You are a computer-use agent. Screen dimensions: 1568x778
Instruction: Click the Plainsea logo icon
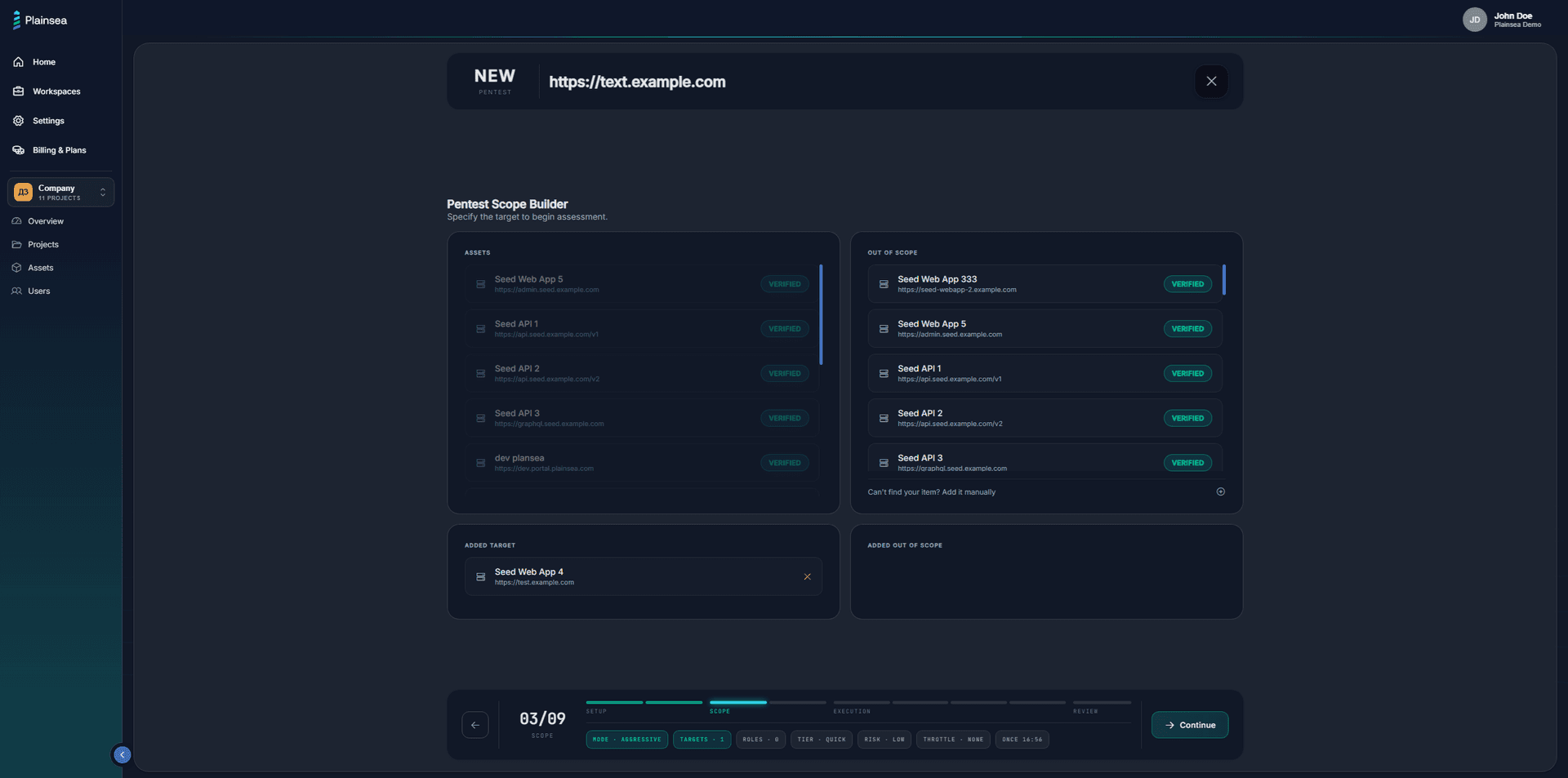16,20
